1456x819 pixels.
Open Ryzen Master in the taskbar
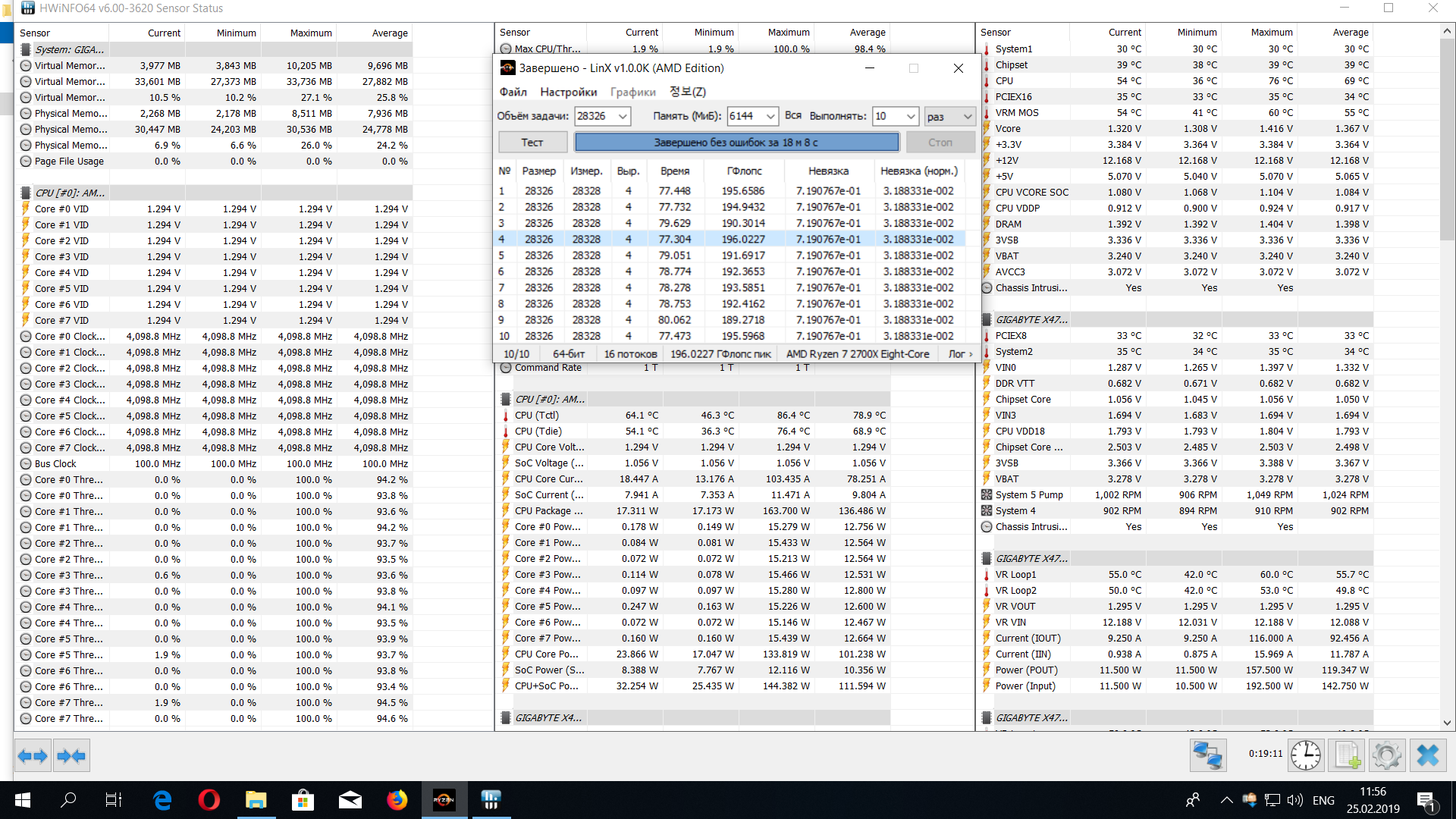tap(444, 799)
